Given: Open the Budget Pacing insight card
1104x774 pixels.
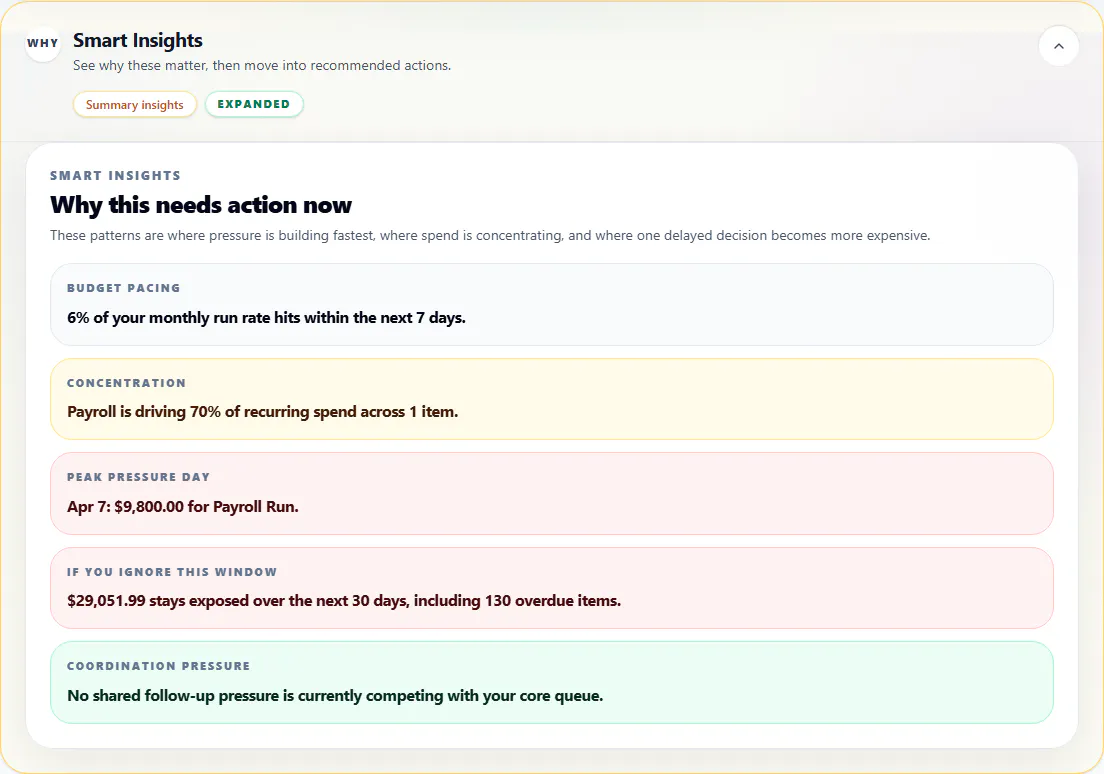Looking at the screenshot, I should [x=551, y=304].
